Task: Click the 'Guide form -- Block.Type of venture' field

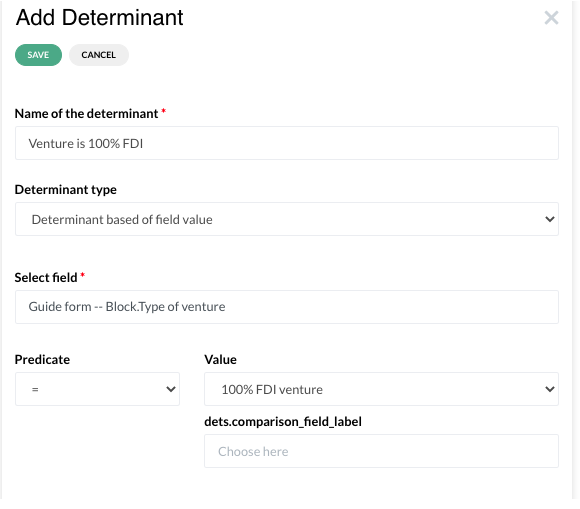Action: point(287,307)
